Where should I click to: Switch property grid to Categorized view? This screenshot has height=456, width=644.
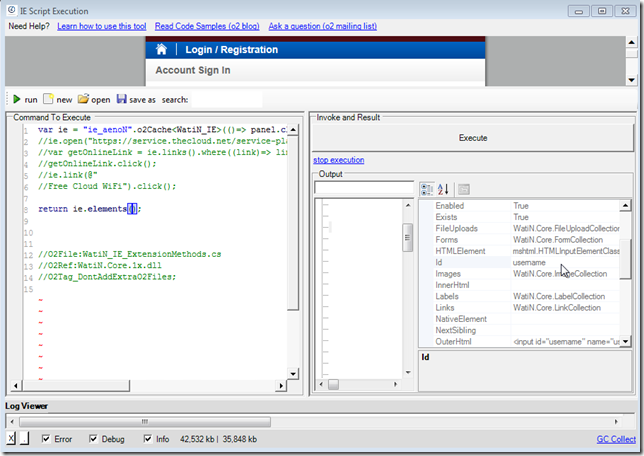[x=427, y=189]
